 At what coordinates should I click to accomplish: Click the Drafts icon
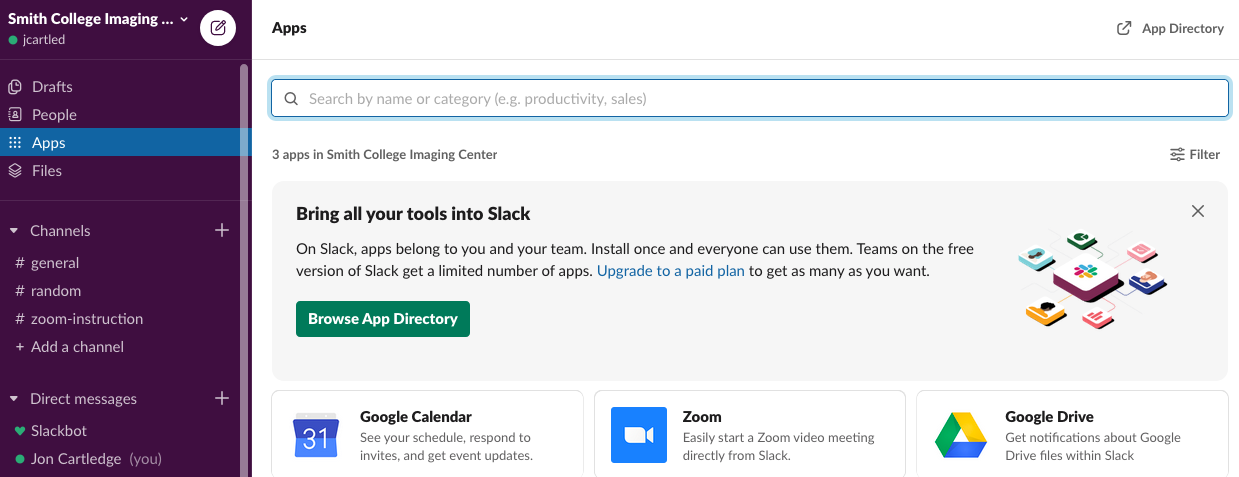[15, 87]
